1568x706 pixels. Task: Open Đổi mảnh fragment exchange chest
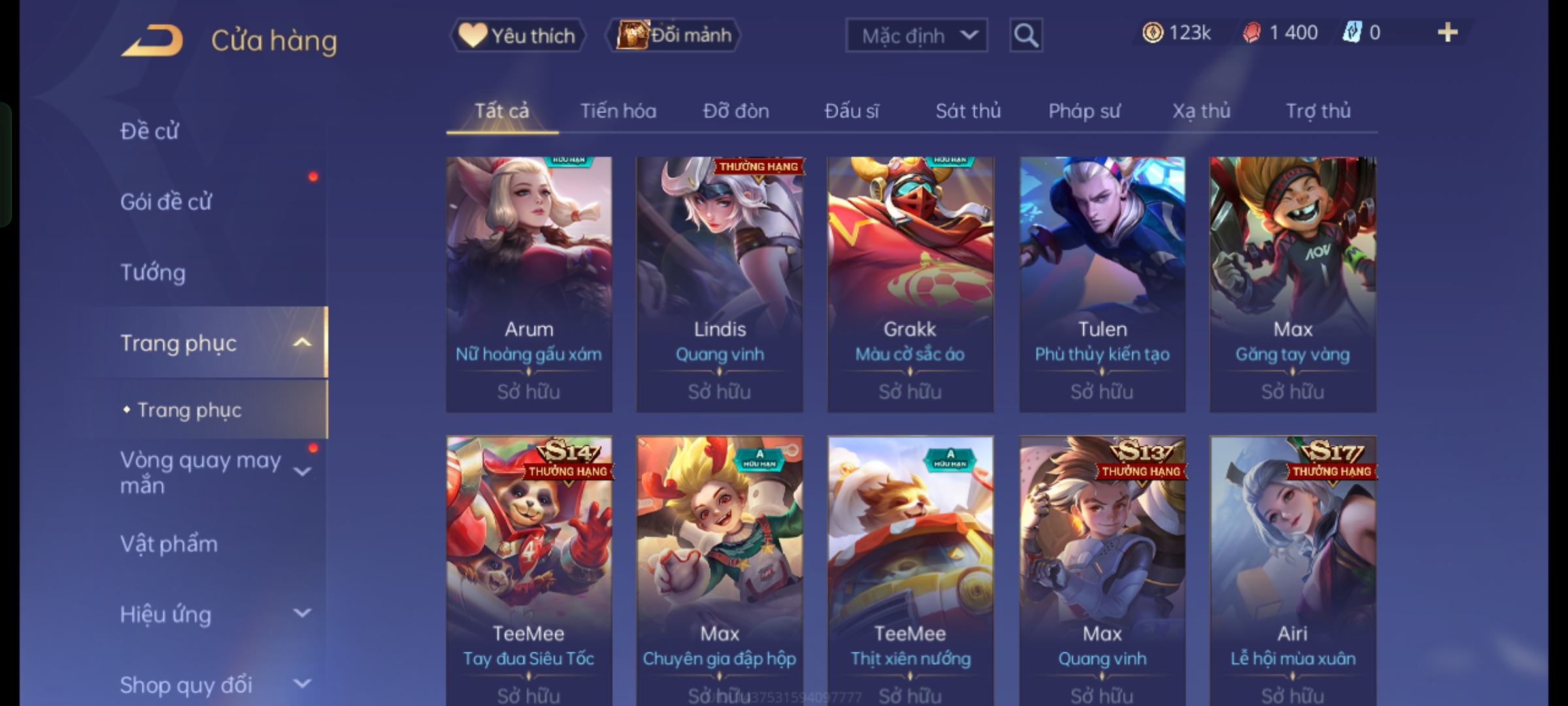pos(673,35)
